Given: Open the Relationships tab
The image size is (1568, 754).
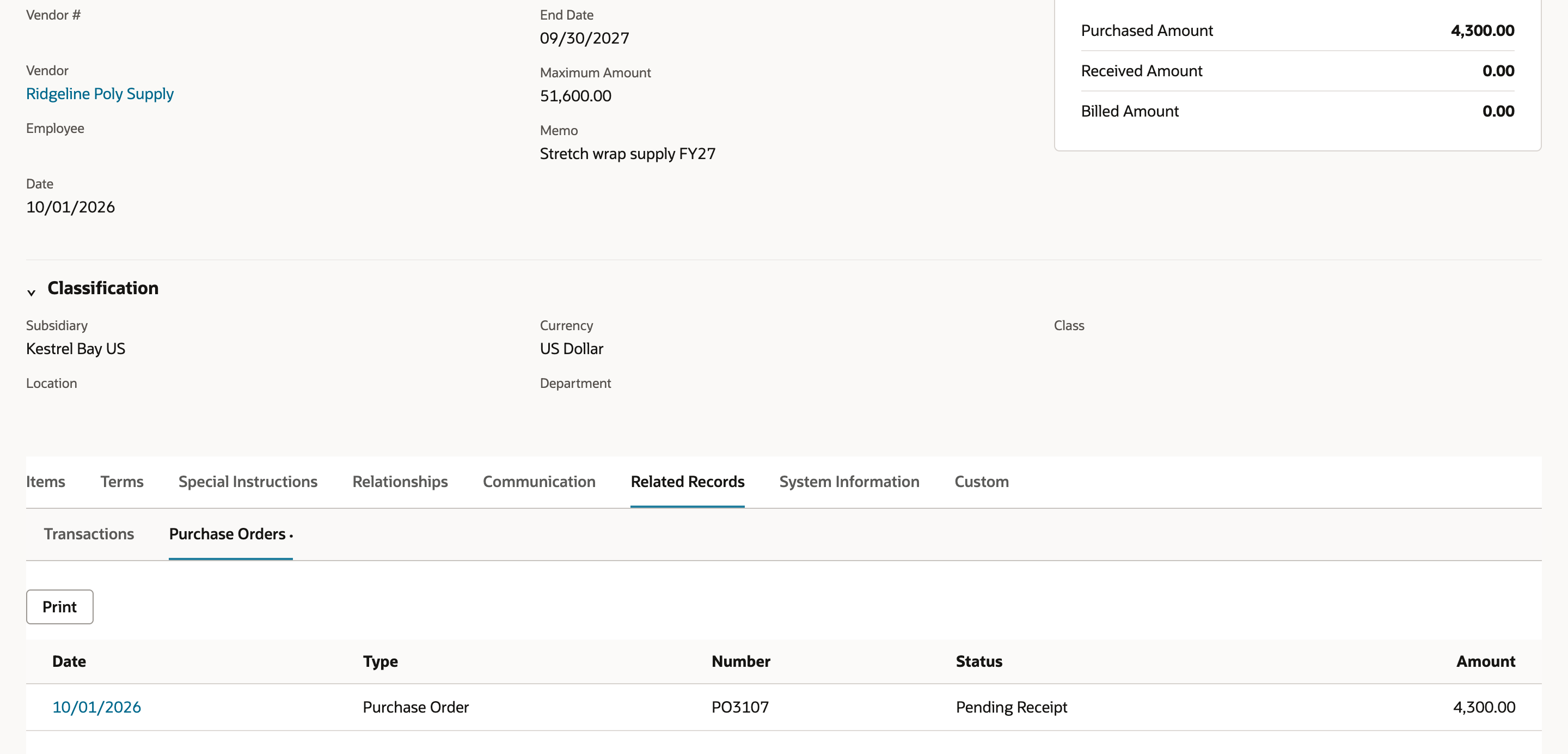Looking at the screenshot, I should click(400, 482).
